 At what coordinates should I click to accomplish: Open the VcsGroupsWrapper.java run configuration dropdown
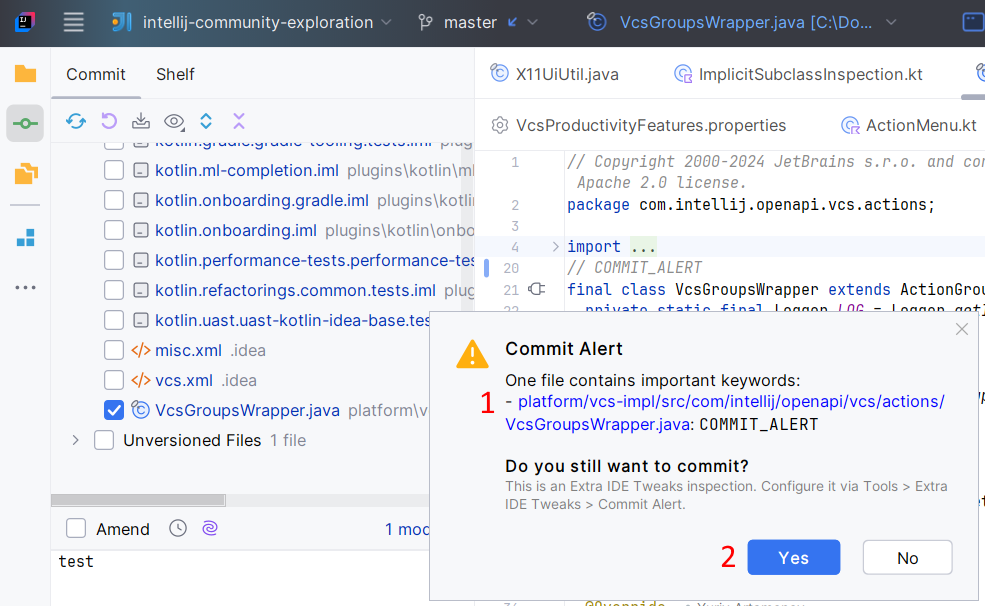pos(741,23)
